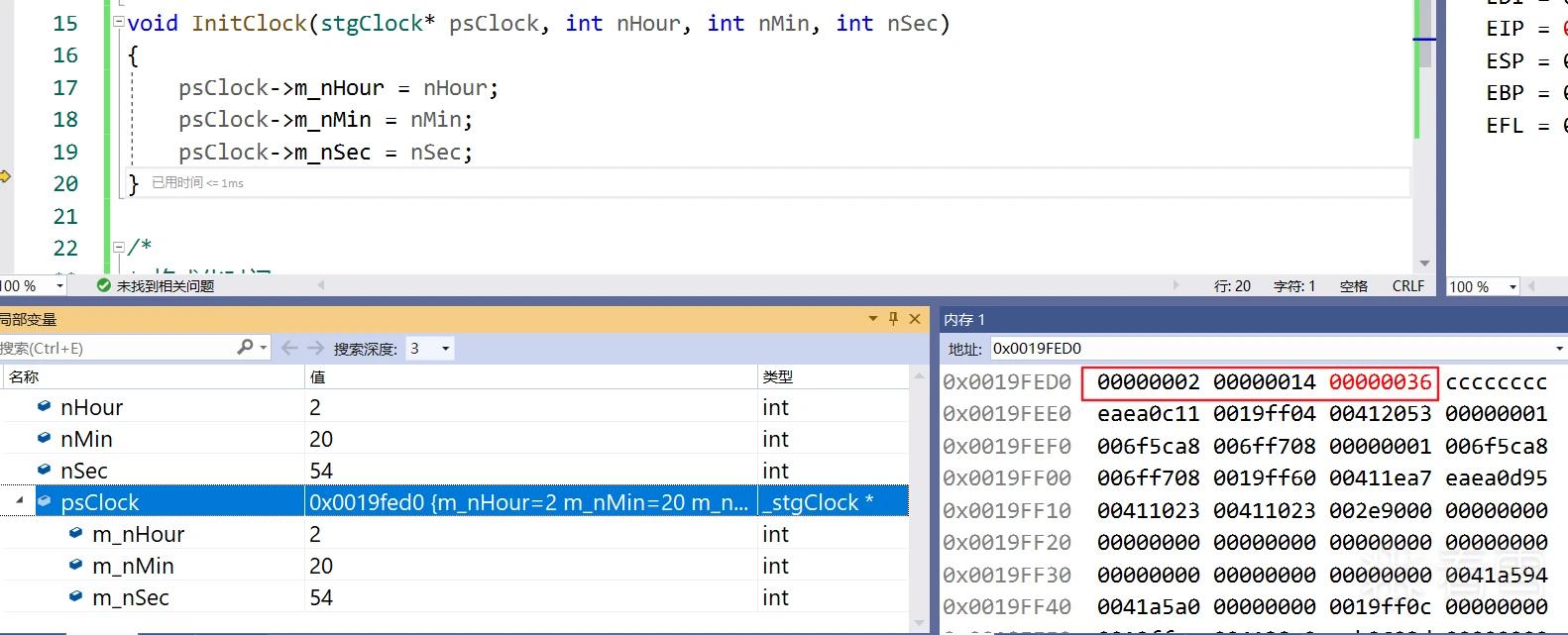The height and width of the screenshot is (635, 1568).
Task: Click the ESP register entry
Action: [1526, 61]
